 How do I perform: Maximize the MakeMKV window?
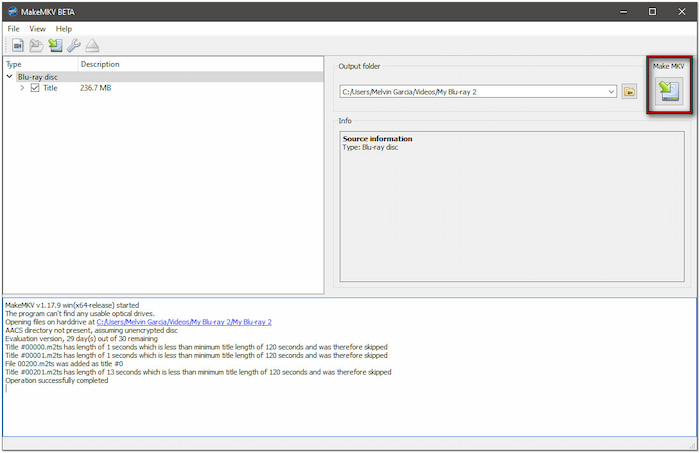(x=653, y=12)
